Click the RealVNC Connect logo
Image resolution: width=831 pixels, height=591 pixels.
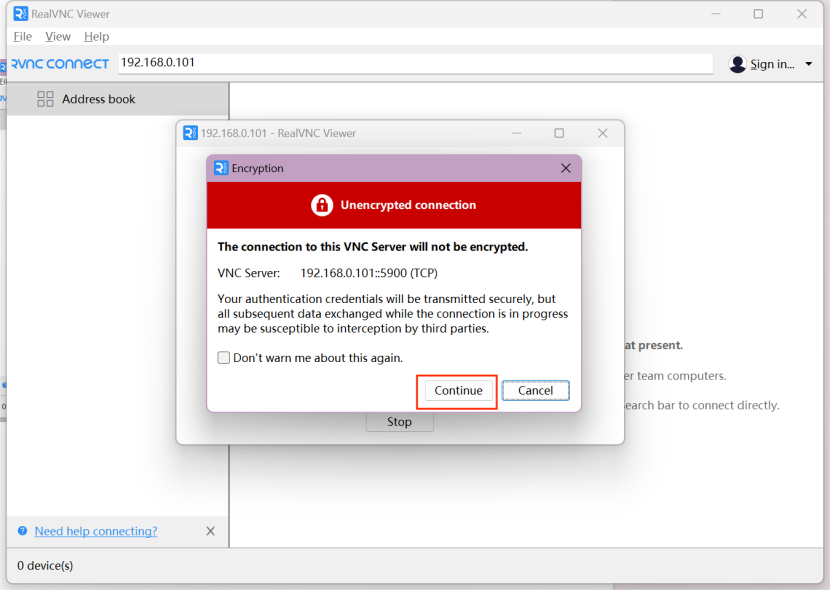click(x=58, y=64)
